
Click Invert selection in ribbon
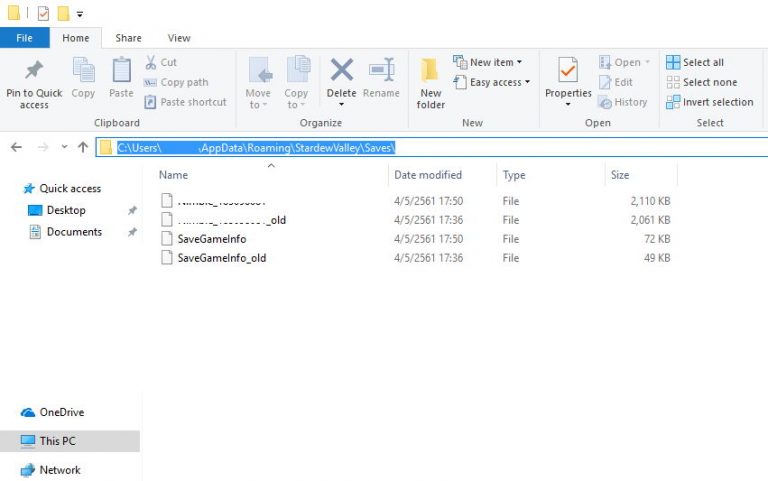[709, 102]
